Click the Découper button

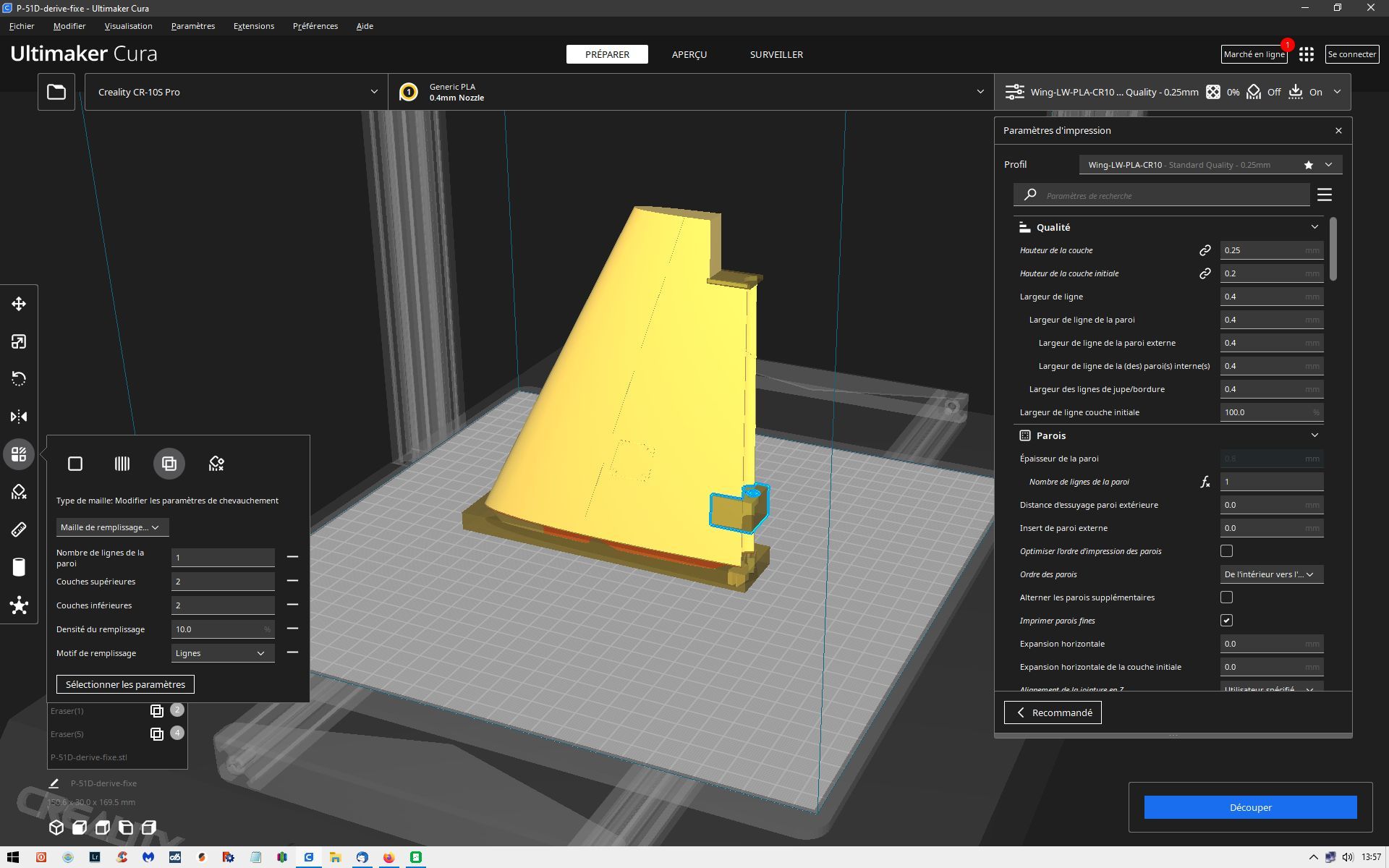point(1250,807)
